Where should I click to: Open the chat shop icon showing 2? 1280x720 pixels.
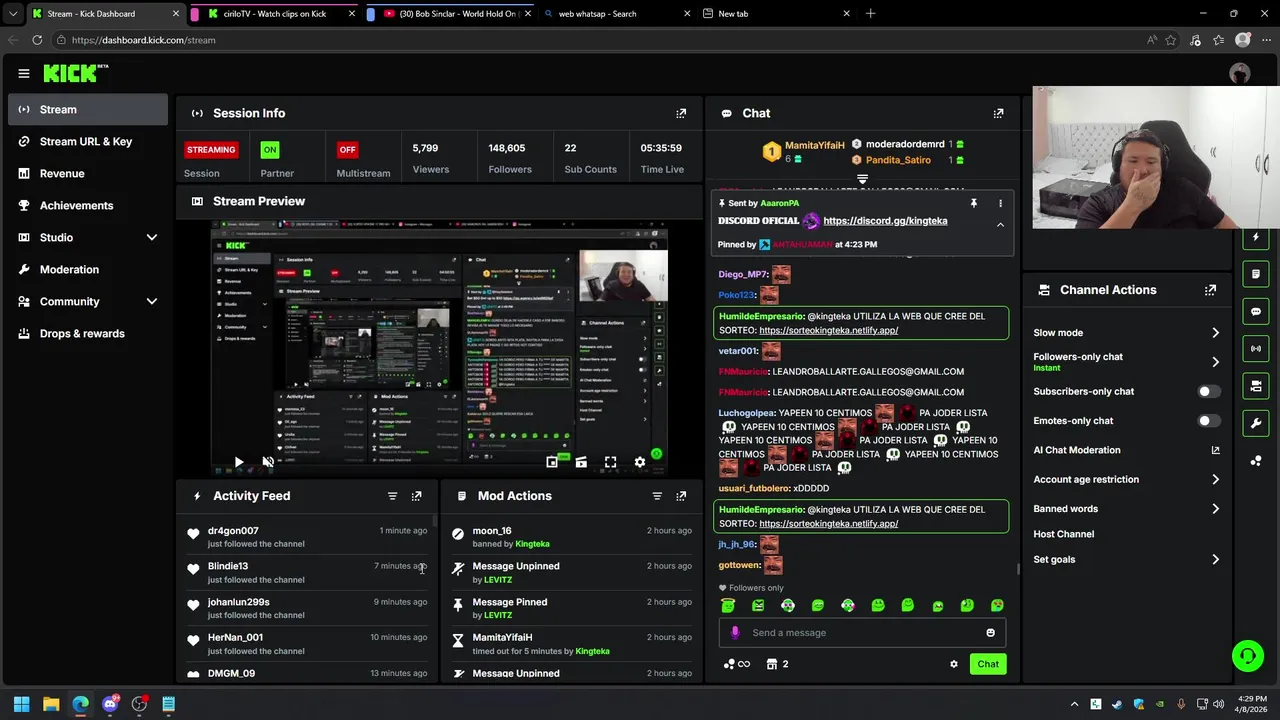point(777,664)
